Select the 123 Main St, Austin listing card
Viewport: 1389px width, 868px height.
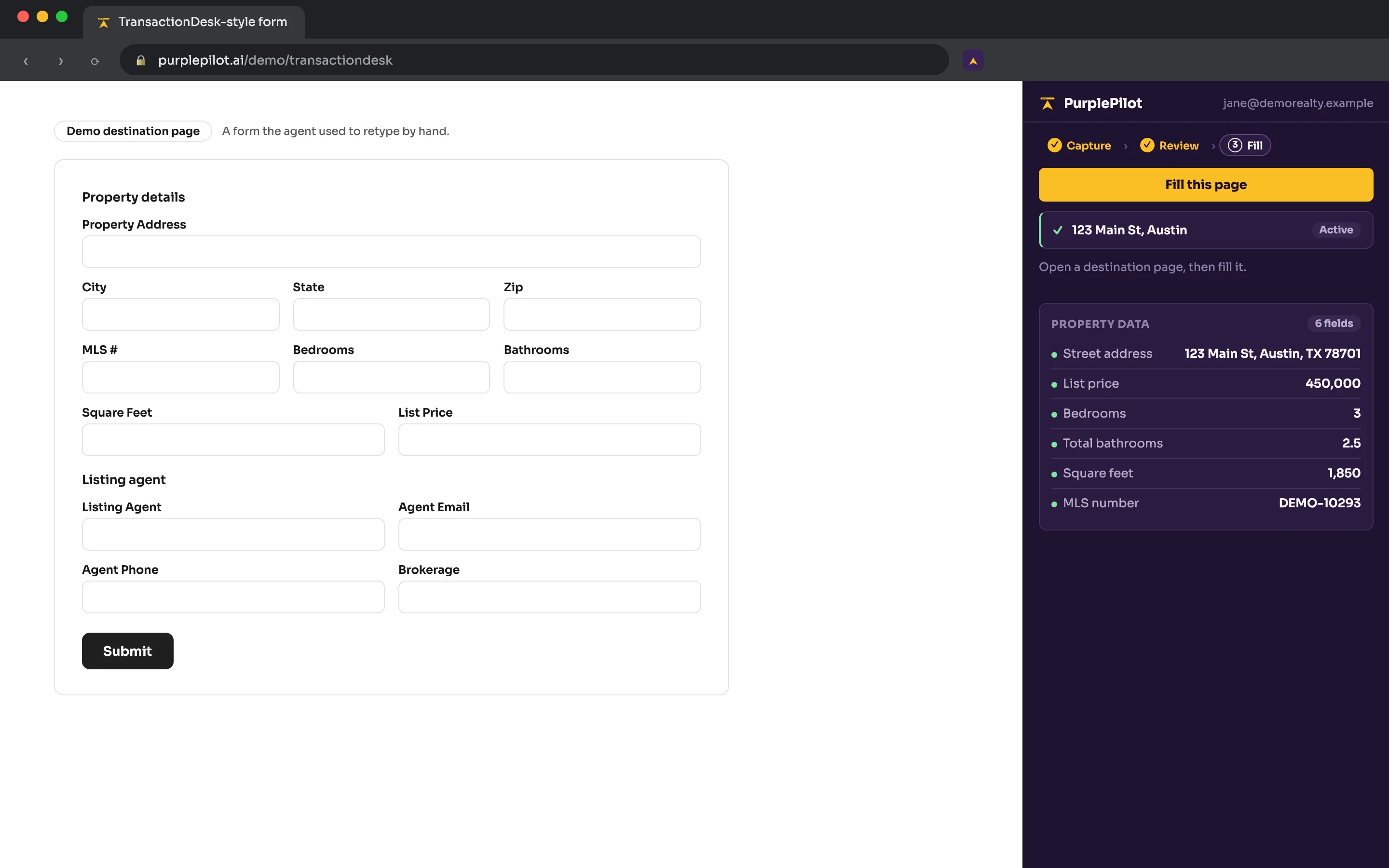click(x=1206, y=230)
